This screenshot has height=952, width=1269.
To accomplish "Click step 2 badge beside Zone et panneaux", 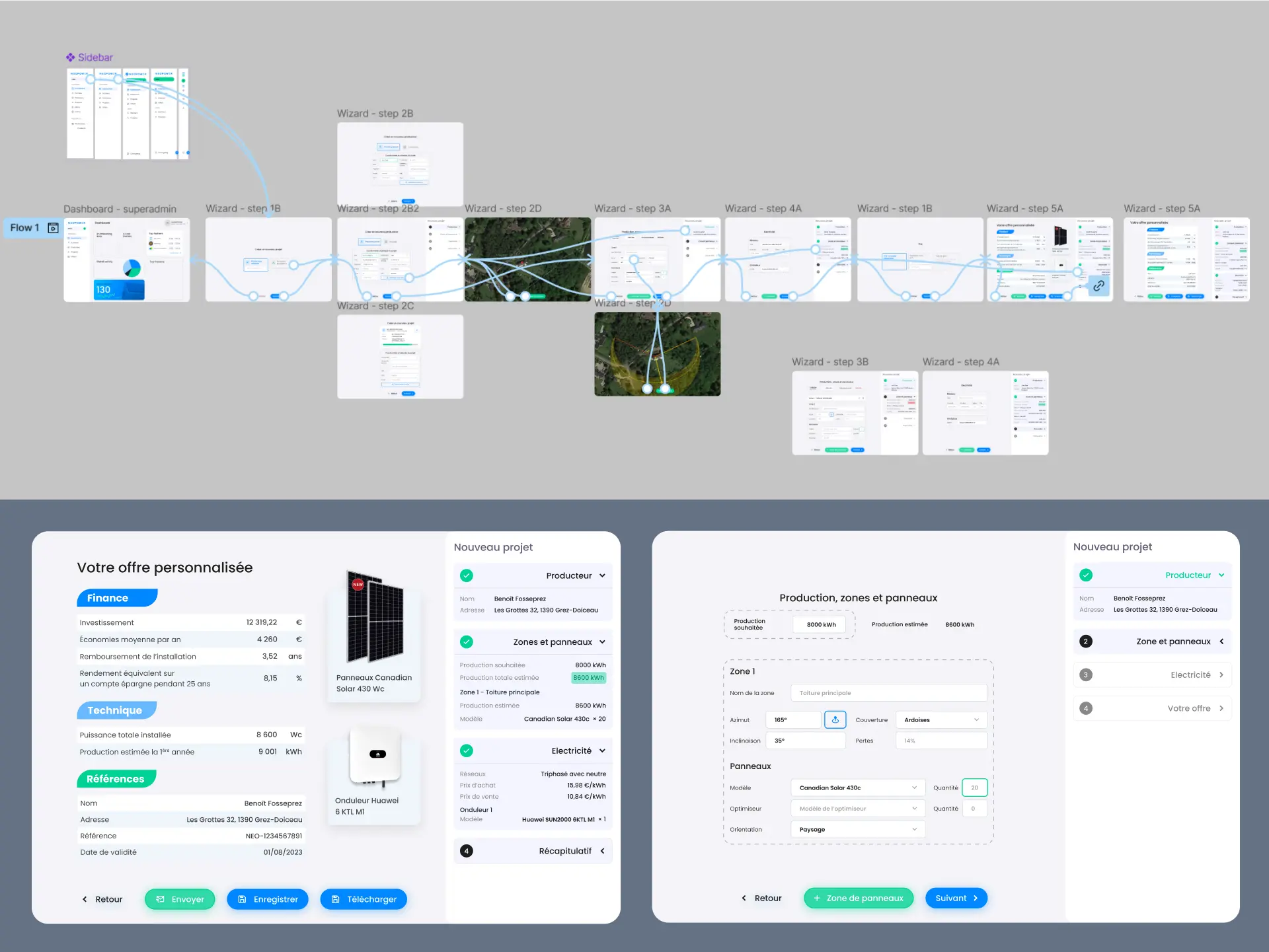I will click(1085, 641).
